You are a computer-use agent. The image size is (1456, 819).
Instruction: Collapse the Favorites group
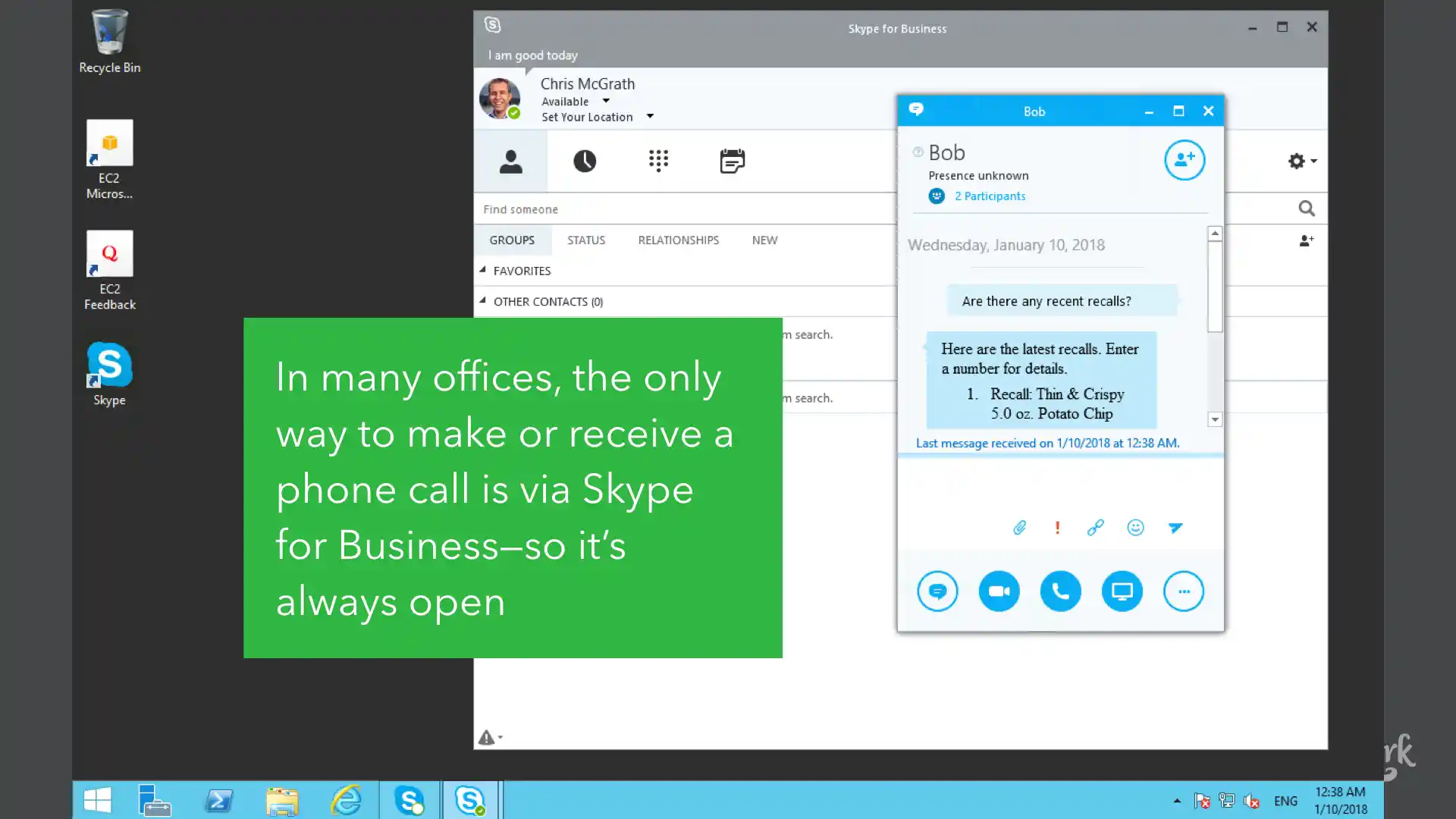click(482, 270)
